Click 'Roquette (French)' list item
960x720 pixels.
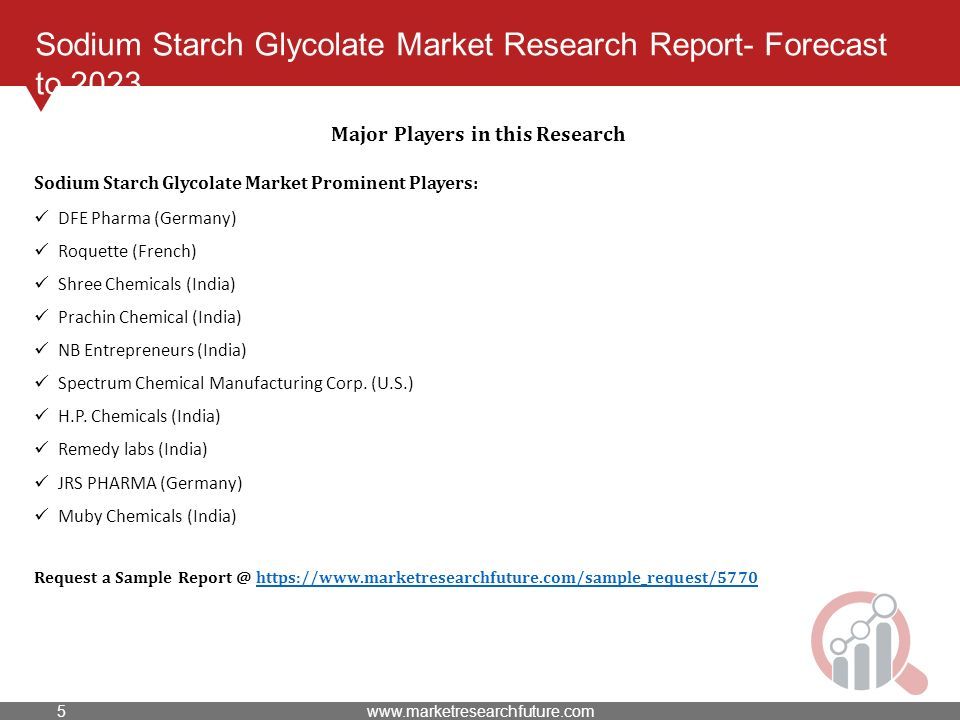coord(127,252)
